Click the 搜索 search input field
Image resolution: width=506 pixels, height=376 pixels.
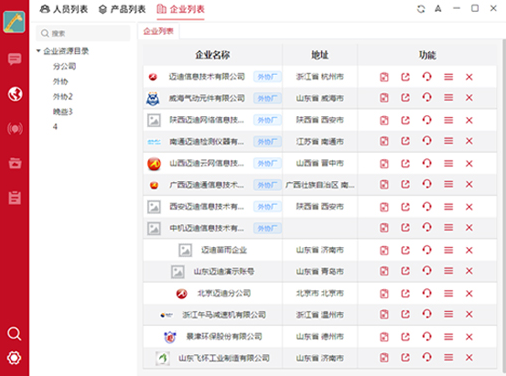[83, 33]
